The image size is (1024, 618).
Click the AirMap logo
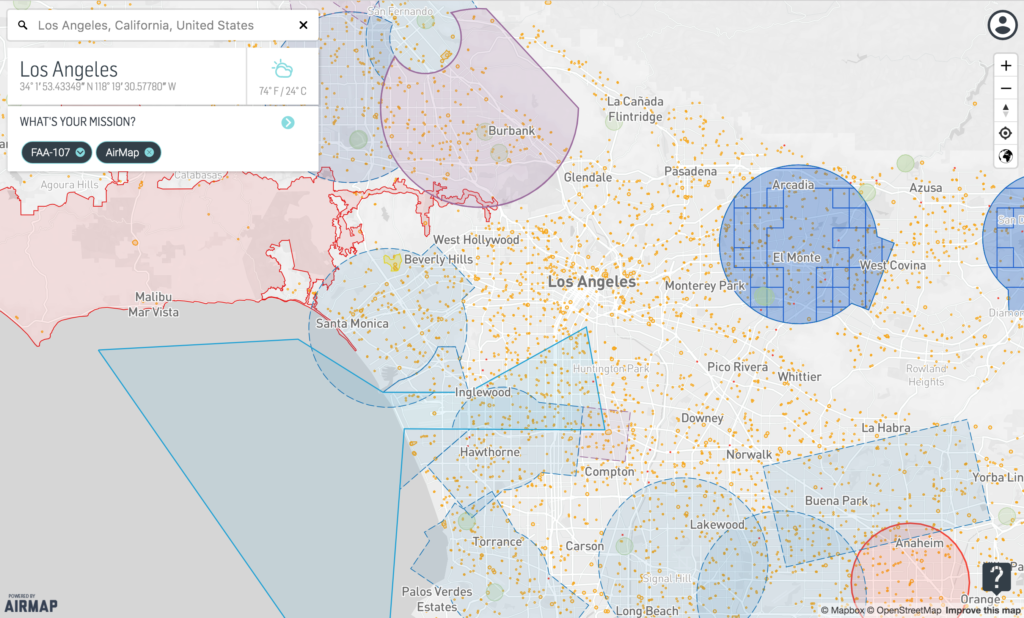point(28,603)
